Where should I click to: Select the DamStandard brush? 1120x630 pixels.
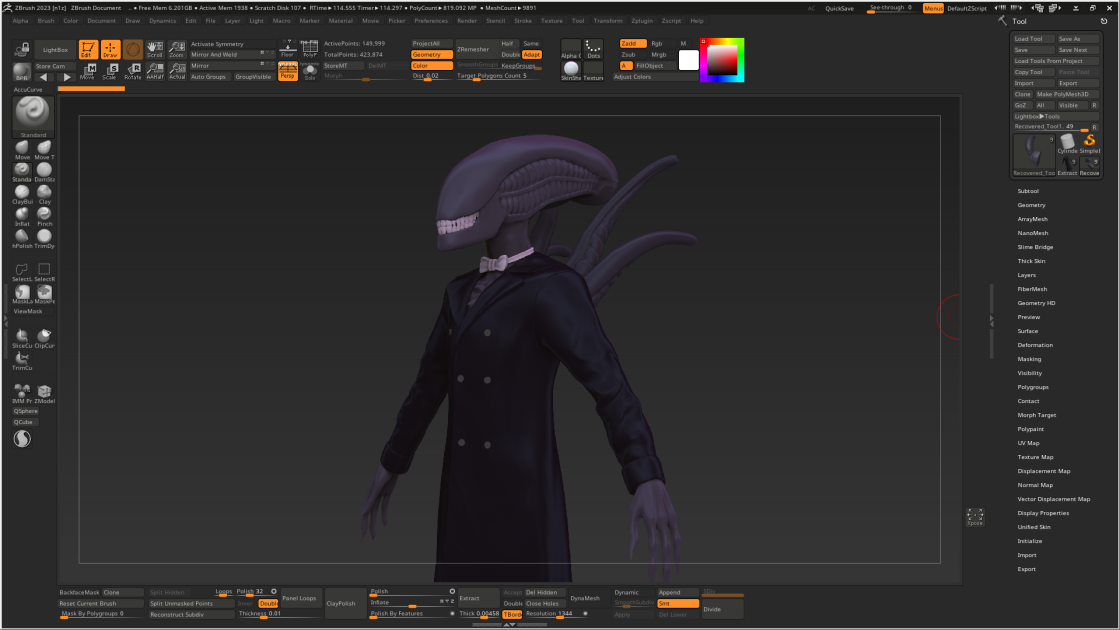pos(44,172)
